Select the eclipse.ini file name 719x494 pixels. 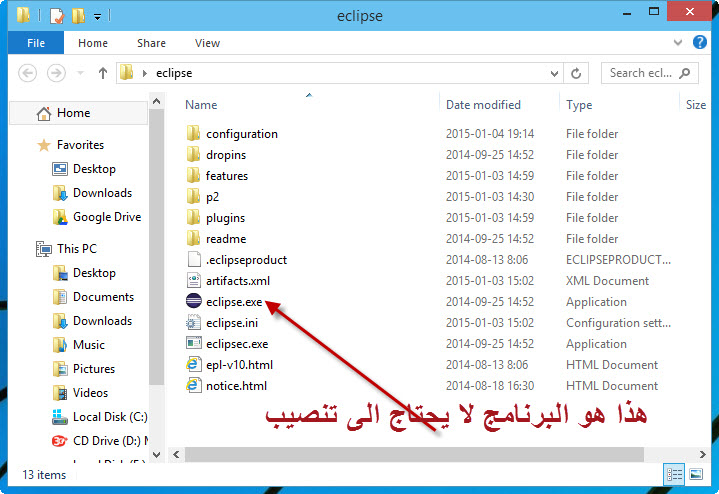tap(232, 323)
